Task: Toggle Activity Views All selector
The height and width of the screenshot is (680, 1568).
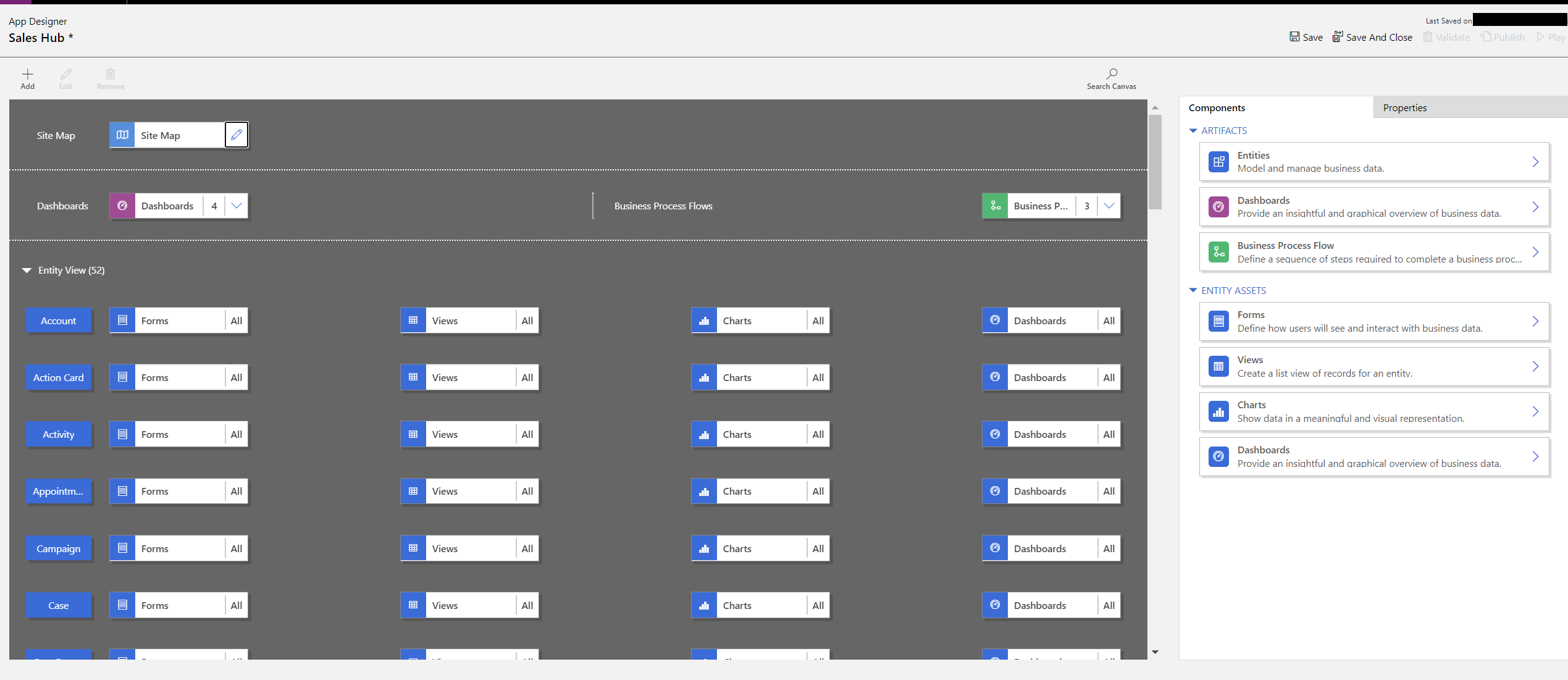Action: pos(527,434)
